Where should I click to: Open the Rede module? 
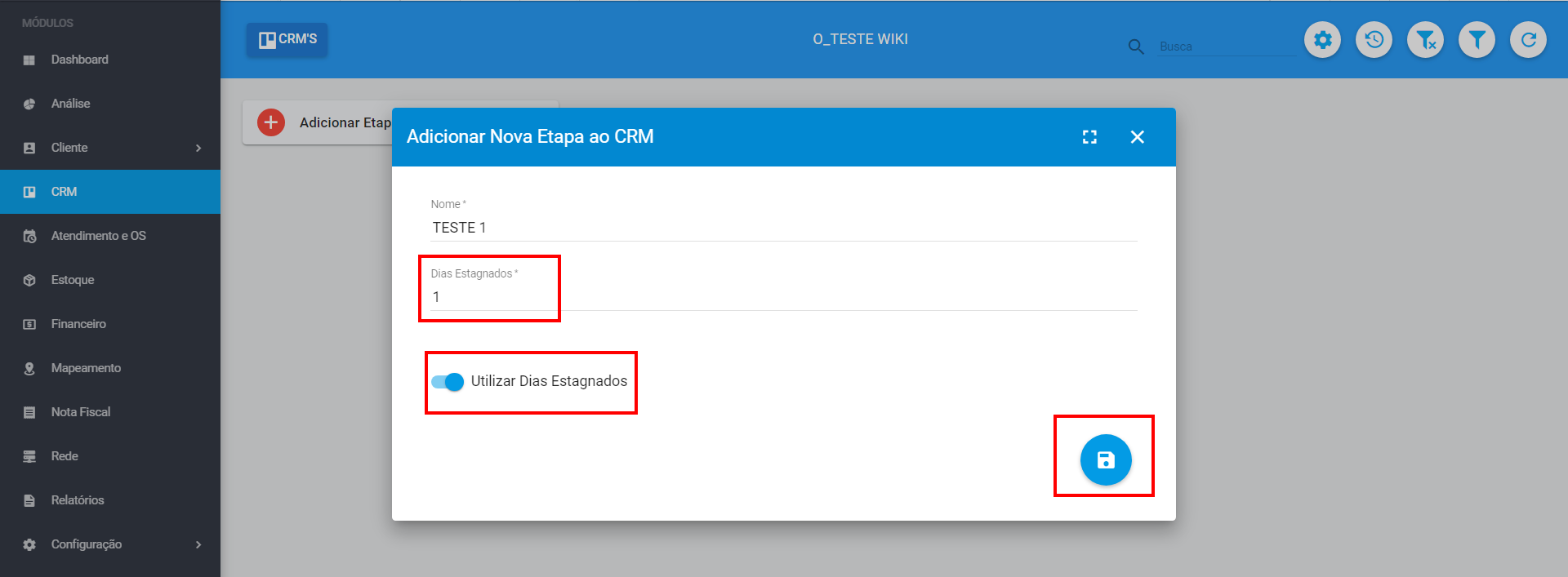click(110, 456)
